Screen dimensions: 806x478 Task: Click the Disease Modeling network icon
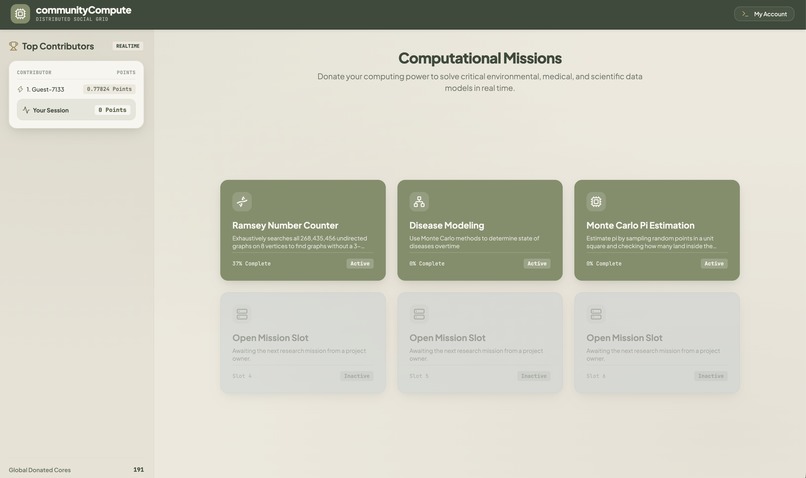coord(419,201)
